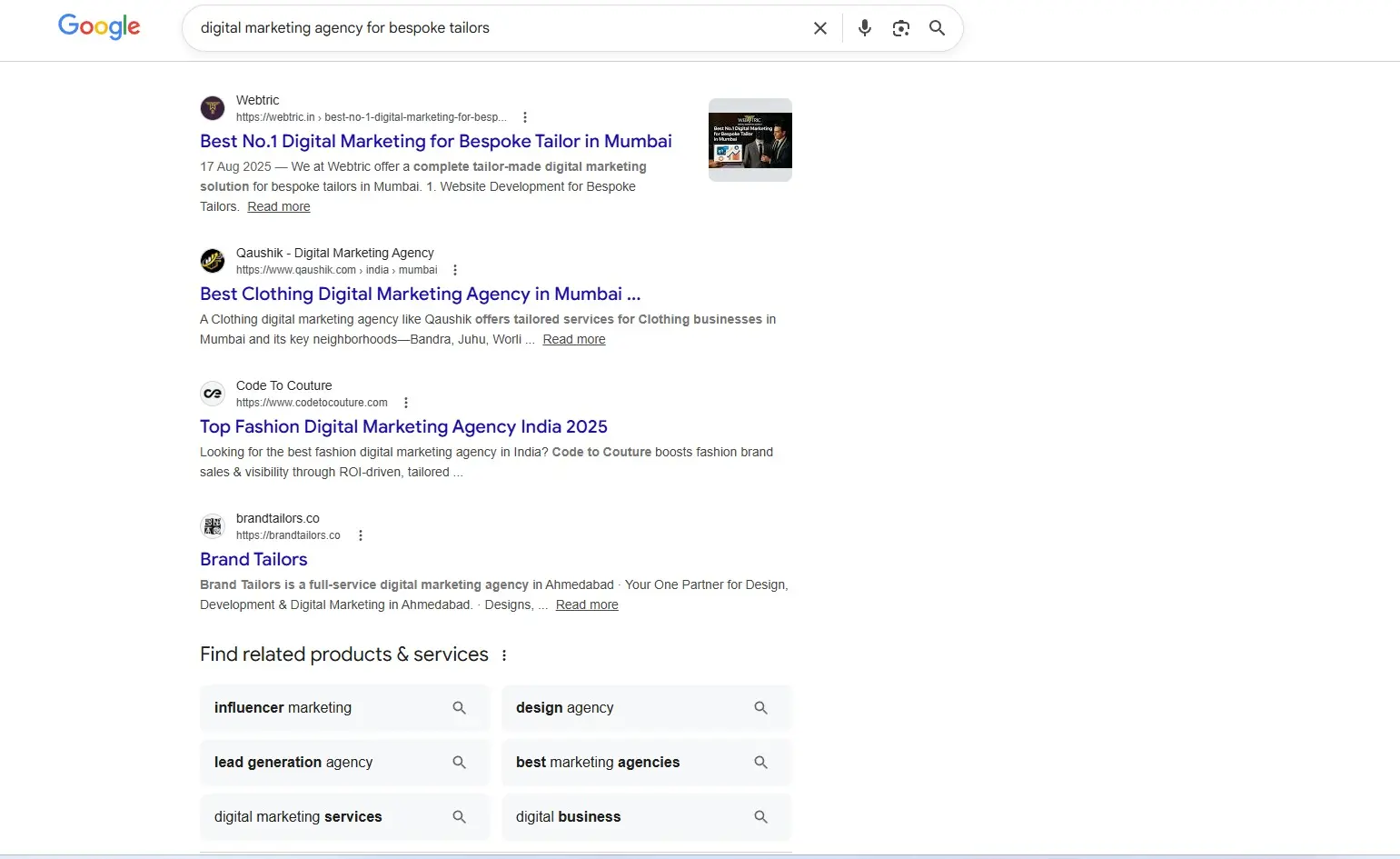Clear the search query with the X icon

coord(819,27)
